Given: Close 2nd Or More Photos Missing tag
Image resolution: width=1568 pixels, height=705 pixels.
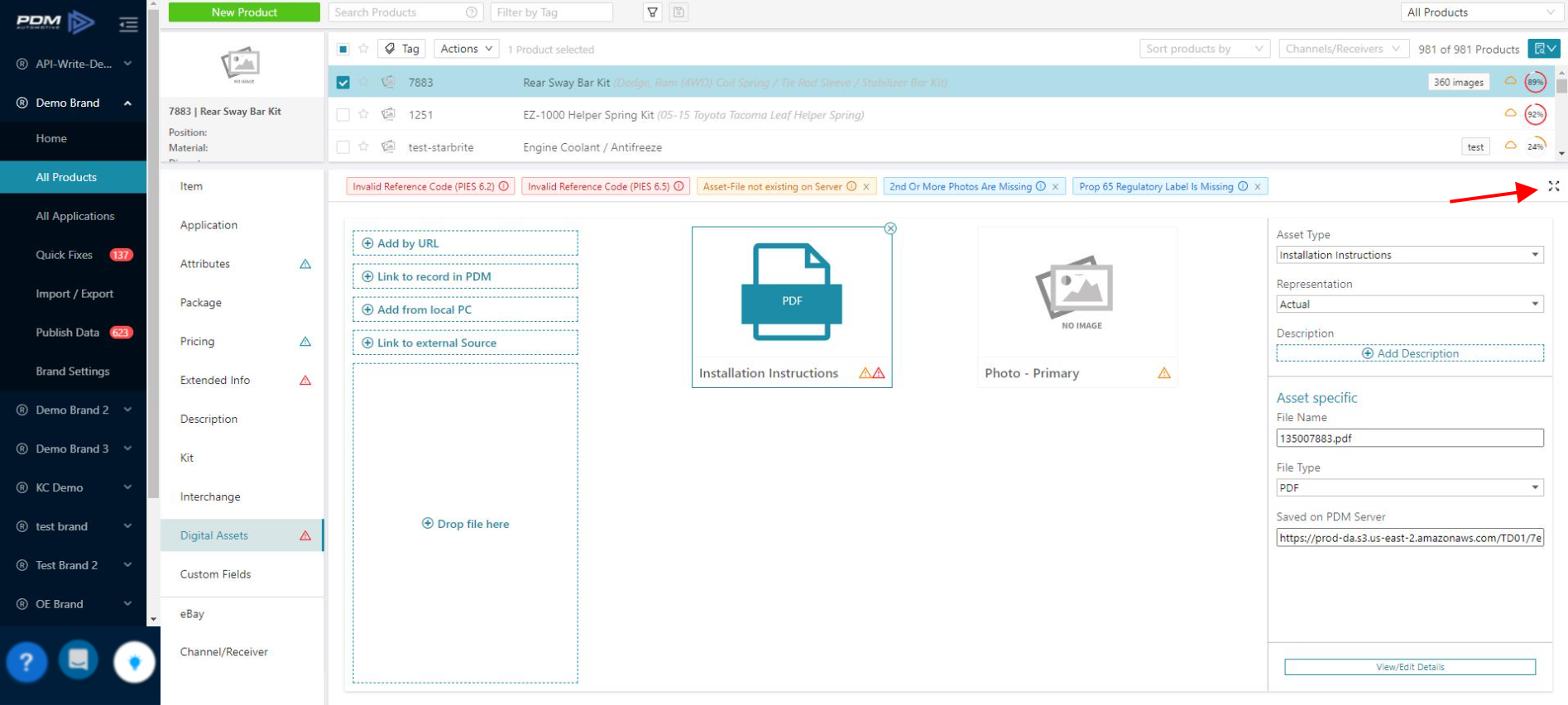Looking at the screenshot, I should pos(1056,187).
